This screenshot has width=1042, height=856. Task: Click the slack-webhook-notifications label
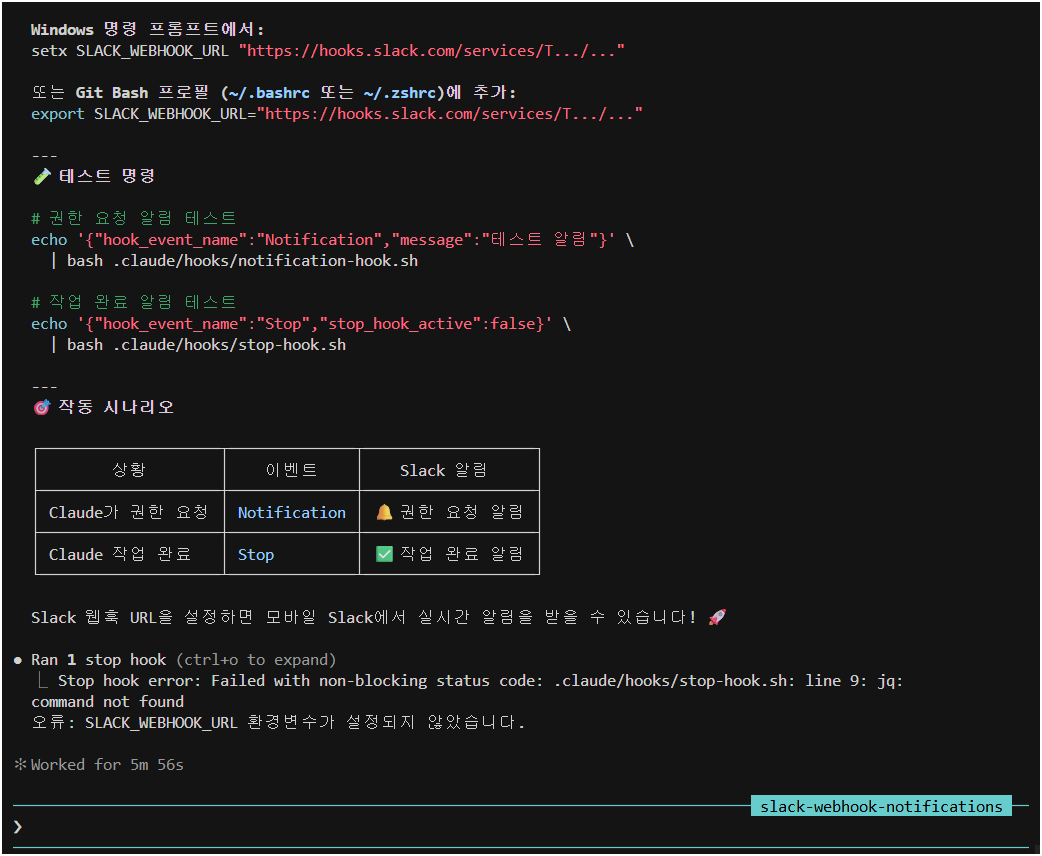(881, 806)
